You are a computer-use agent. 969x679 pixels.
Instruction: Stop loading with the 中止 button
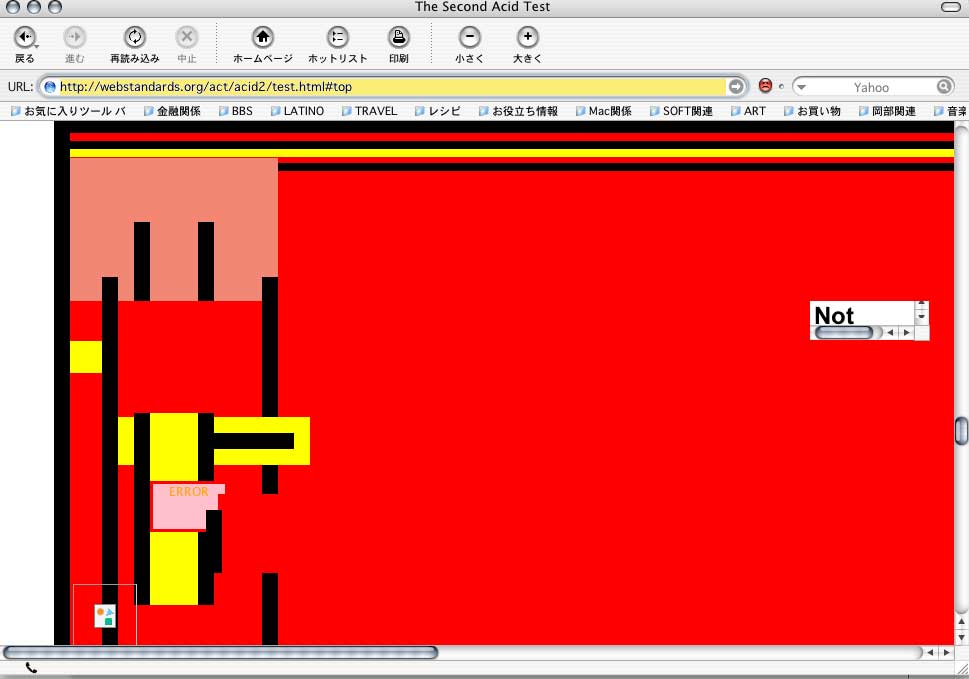click(187, 44)
